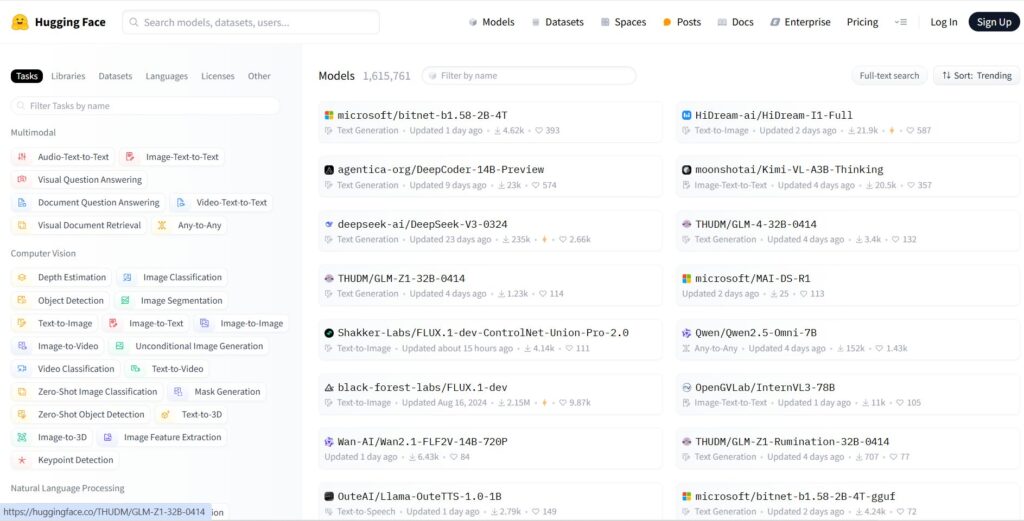1024x521 pixels.
Task: Open Posts in top navigation
Action: 682,22
